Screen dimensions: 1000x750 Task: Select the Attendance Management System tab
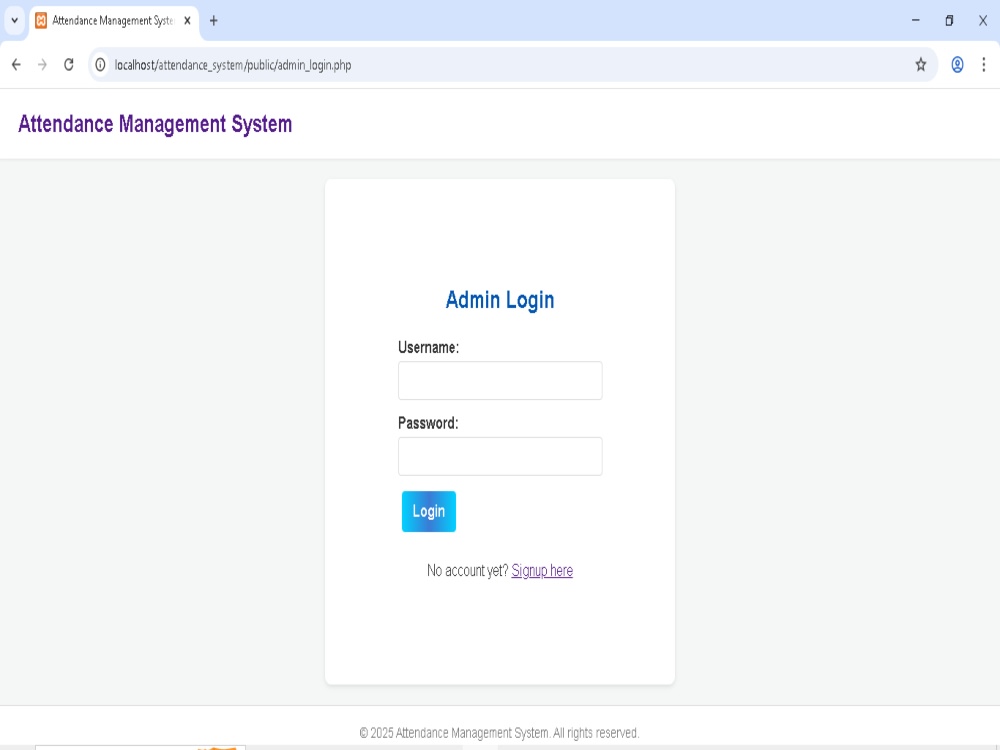115,21
